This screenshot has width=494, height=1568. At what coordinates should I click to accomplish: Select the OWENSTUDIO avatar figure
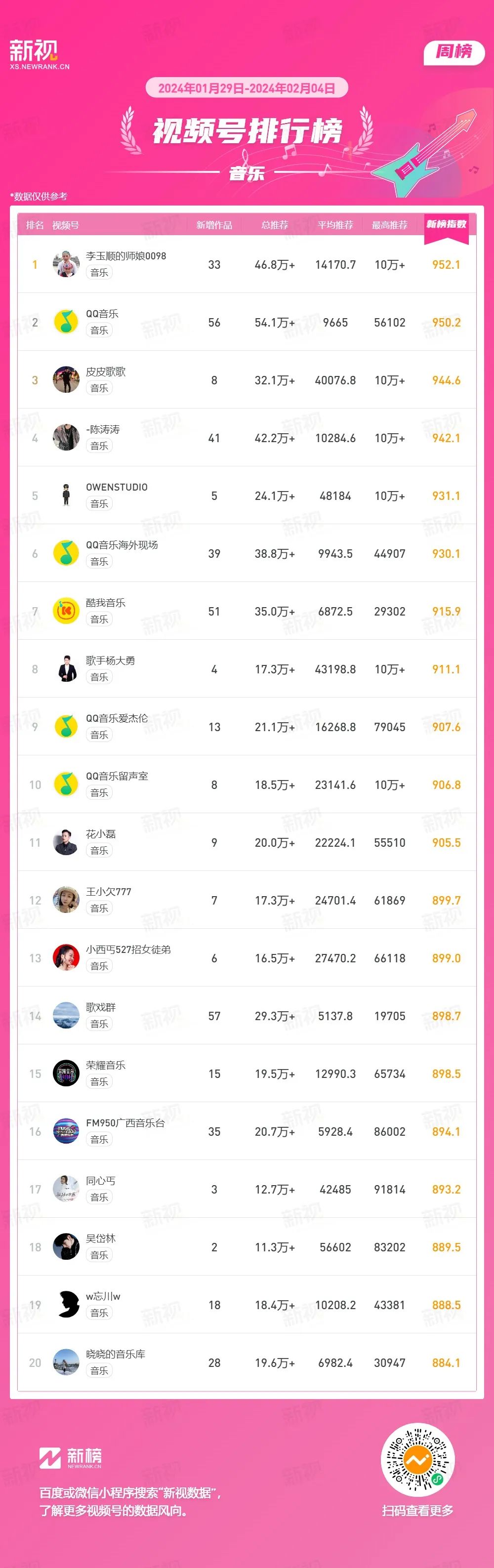66,495
